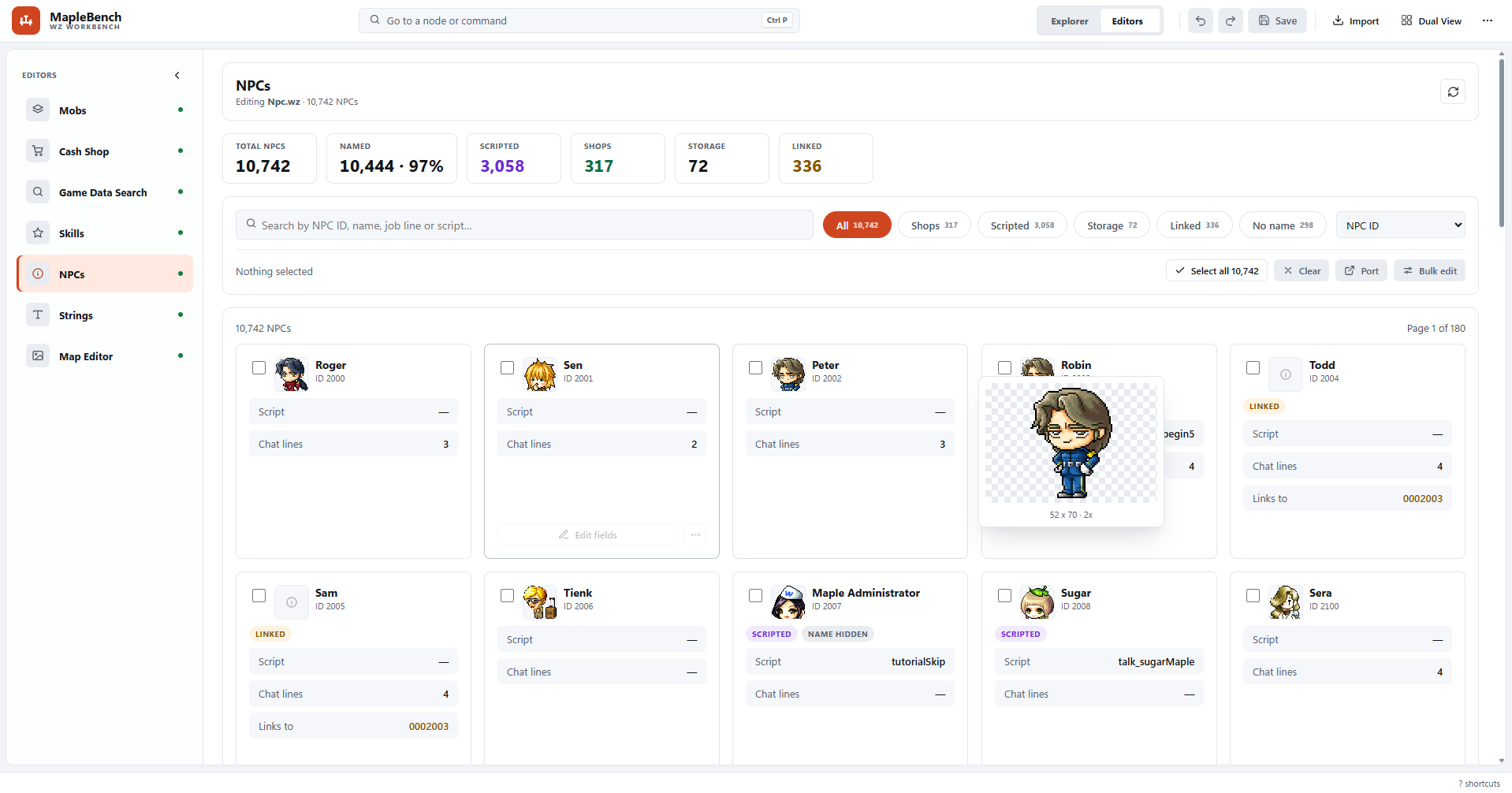This screenshot has height=793, width=1512.
Task: Filter by Shops 317
Action: pos(934,225)
